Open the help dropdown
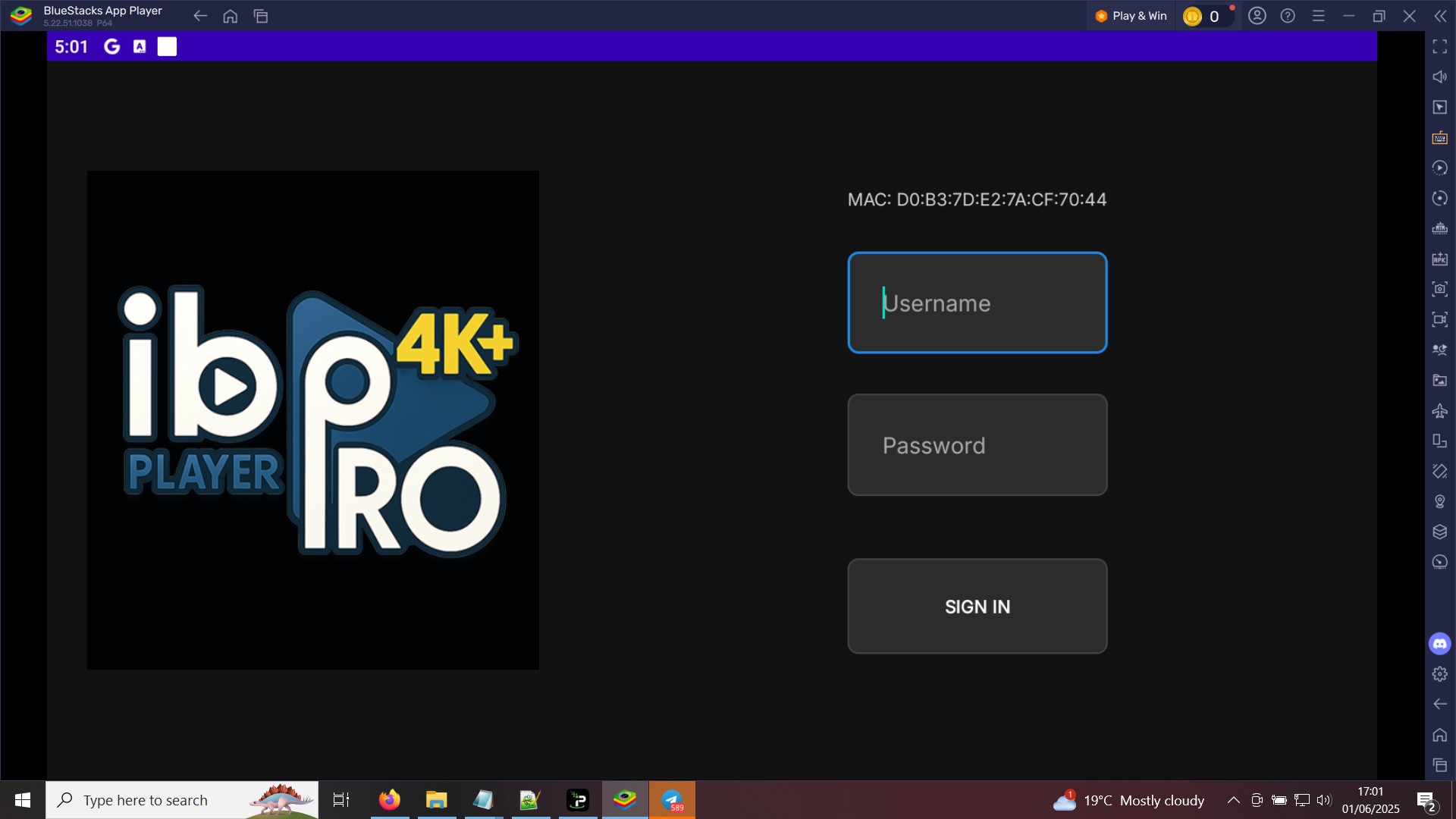This screenshot has width=1456, height=819. pyautogui.click(x=1288, y=15)
